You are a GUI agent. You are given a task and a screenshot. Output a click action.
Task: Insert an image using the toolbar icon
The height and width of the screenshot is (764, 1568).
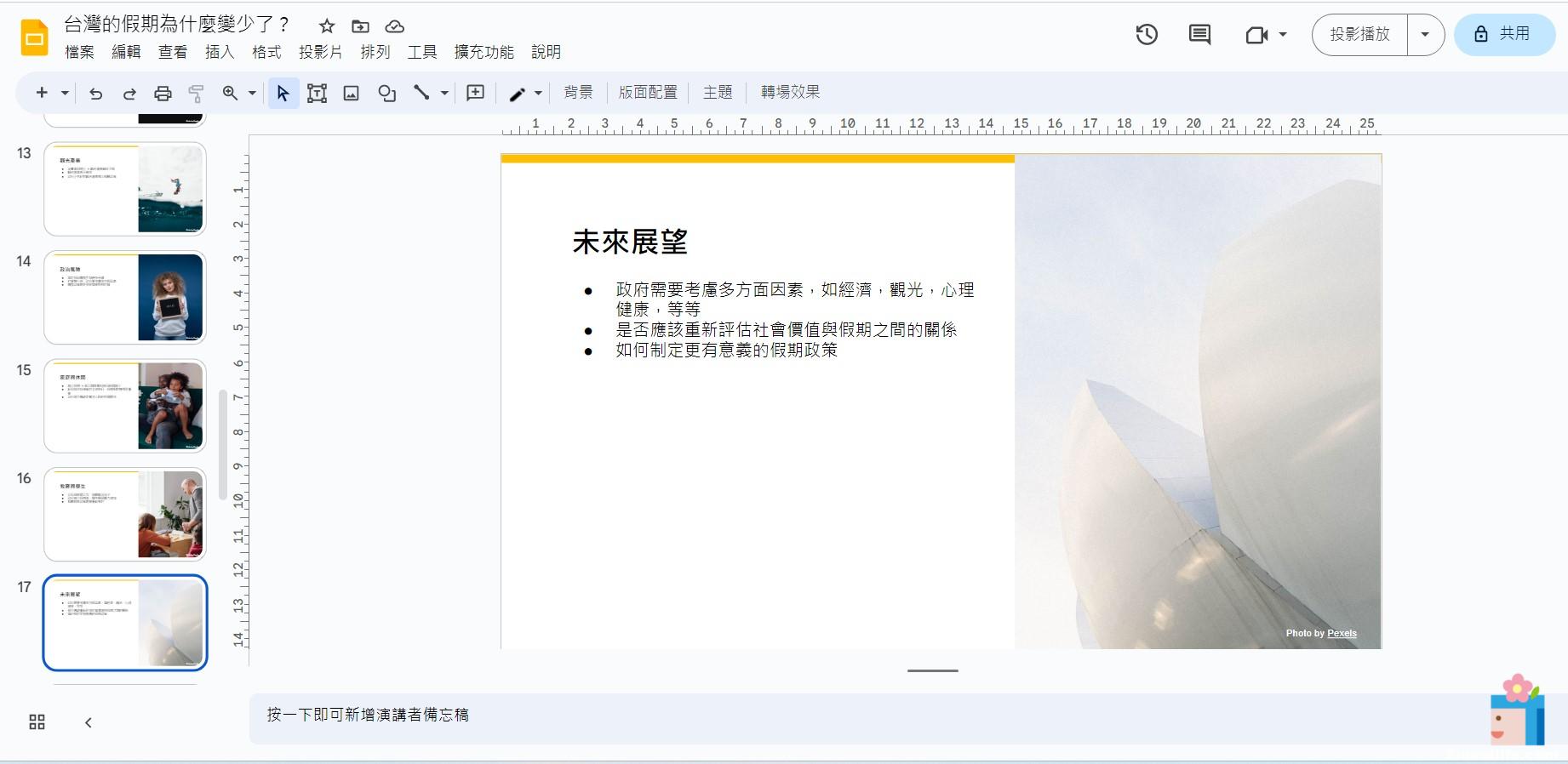pyautogui.click(x=351, y=93)
